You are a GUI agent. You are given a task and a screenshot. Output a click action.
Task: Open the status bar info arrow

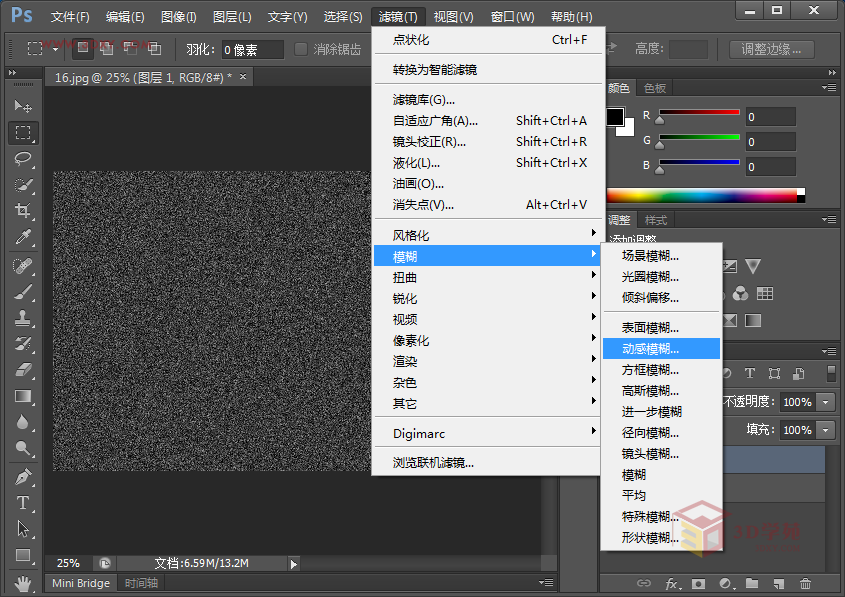pyautogui.click(x=294, y=564)
